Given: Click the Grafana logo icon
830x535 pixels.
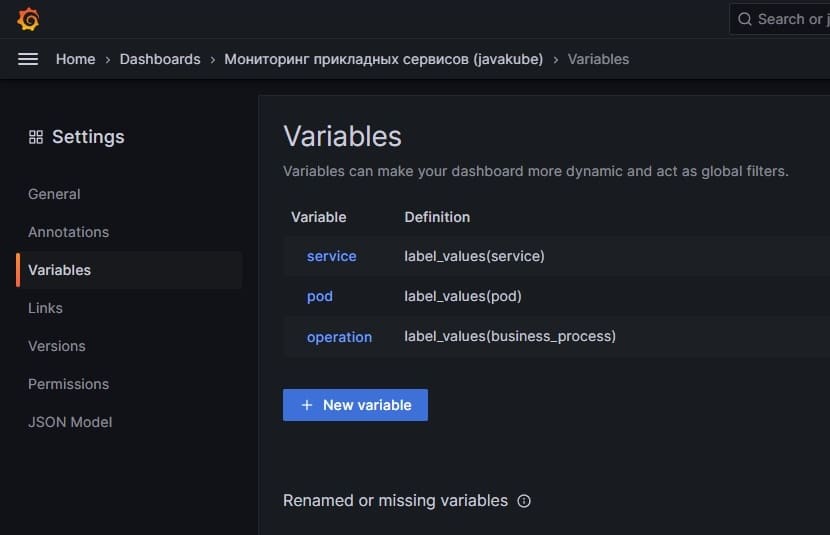Looking at the screenshot, I should tap(28, 20).
